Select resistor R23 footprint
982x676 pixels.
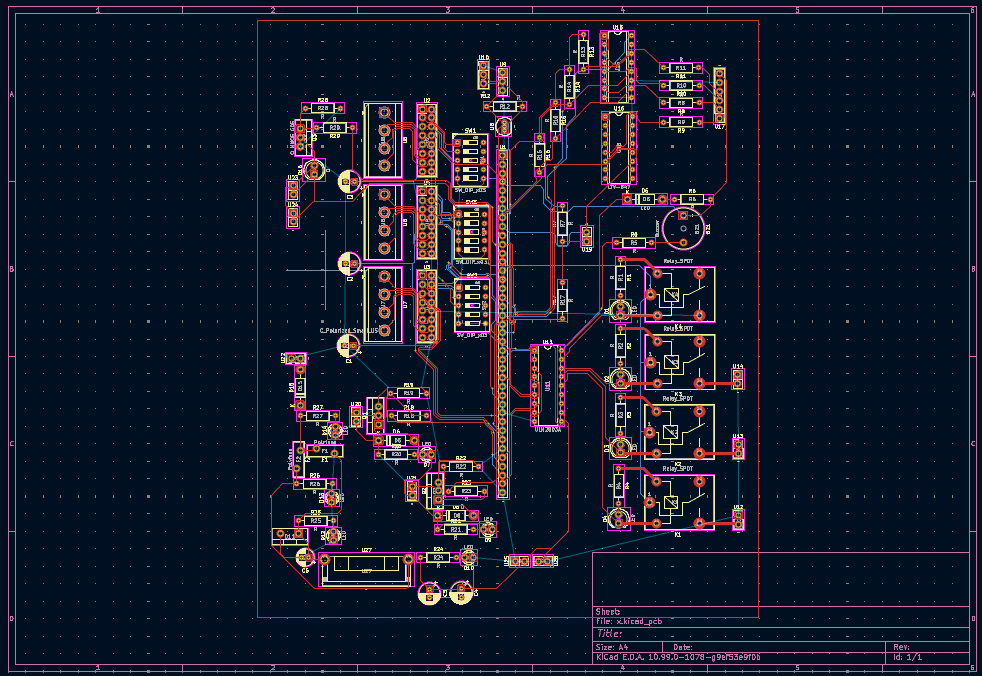[x=466, y=491]
